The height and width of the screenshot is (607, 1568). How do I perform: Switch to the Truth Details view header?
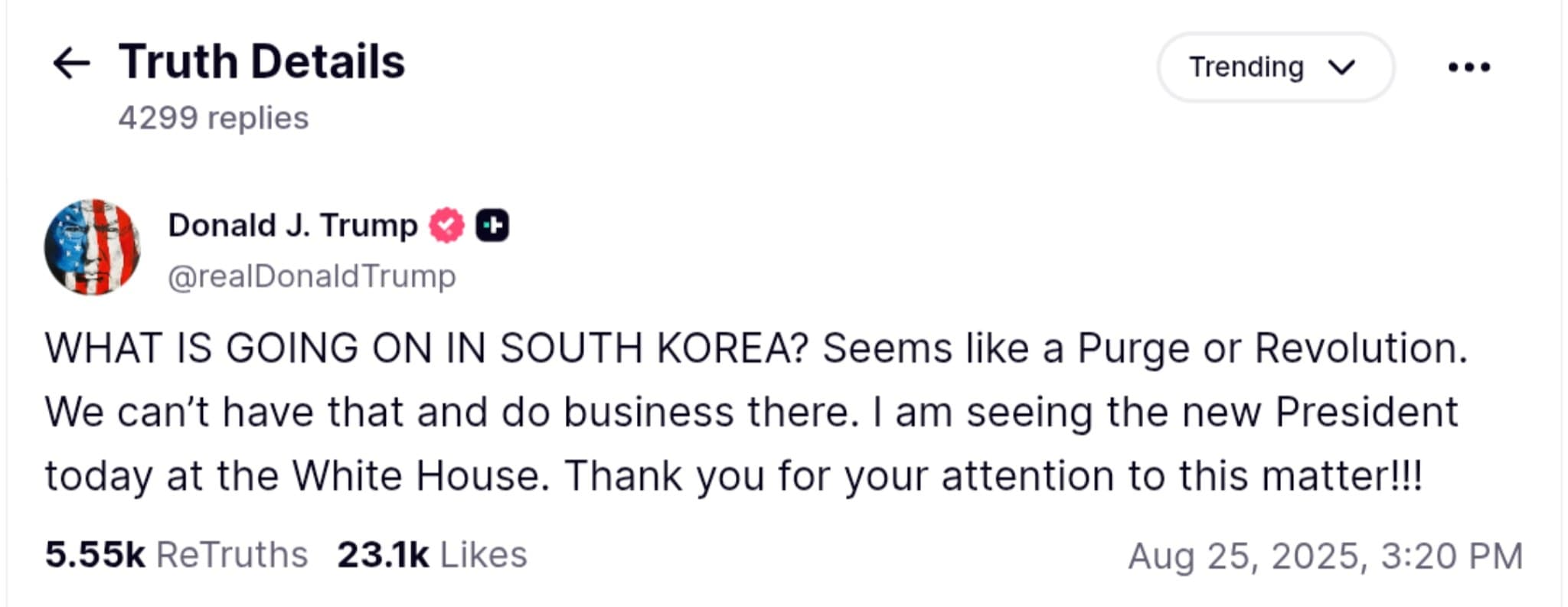click(260, 61)
